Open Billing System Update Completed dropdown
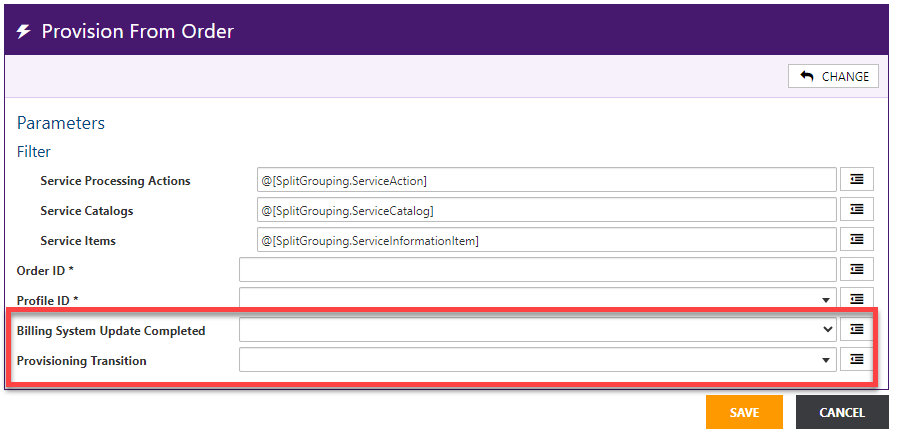Image resolution: width=898 pixels, height=441 pixels. point(826,330)
